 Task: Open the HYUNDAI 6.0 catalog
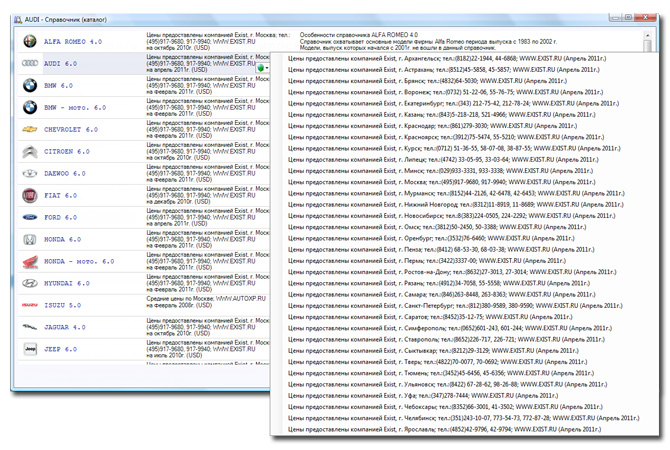click(x=67, y=283)
